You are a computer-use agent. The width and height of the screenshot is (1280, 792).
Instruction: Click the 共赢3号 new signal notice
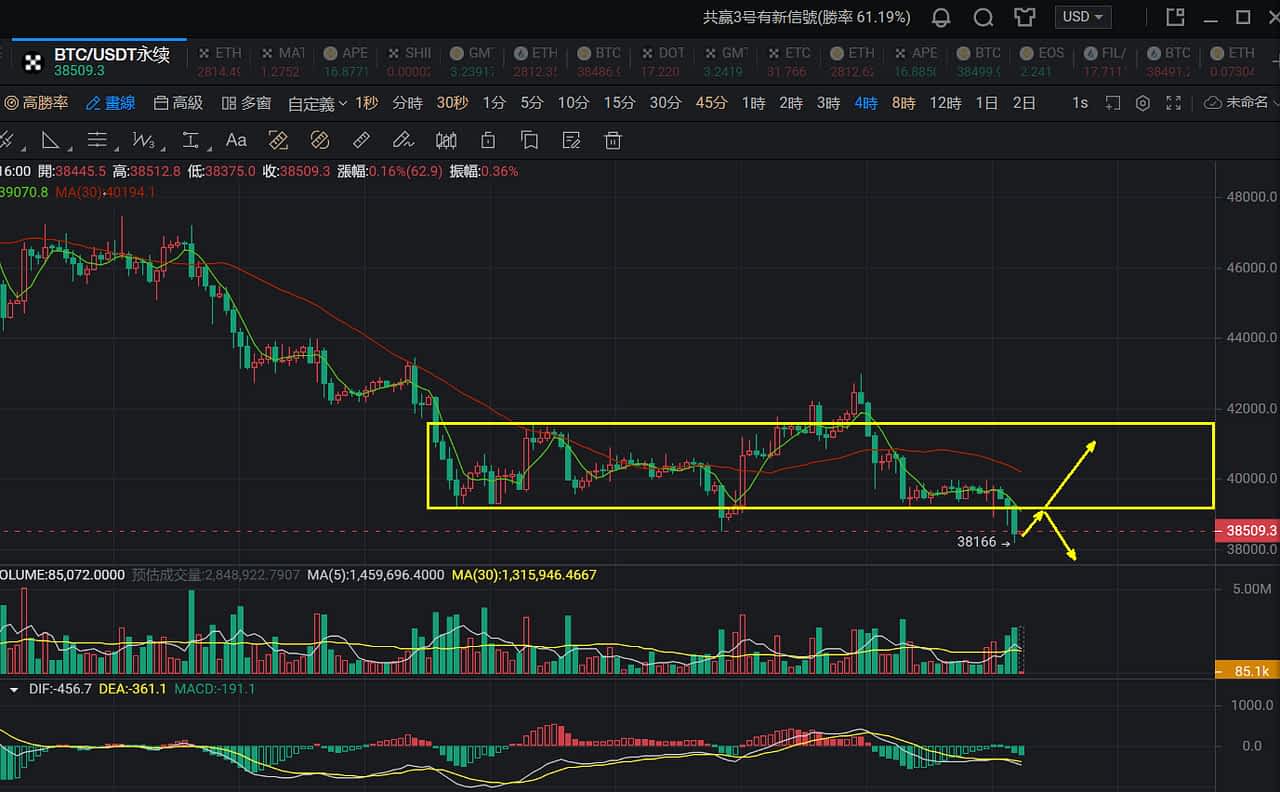(x=807, y=17)
